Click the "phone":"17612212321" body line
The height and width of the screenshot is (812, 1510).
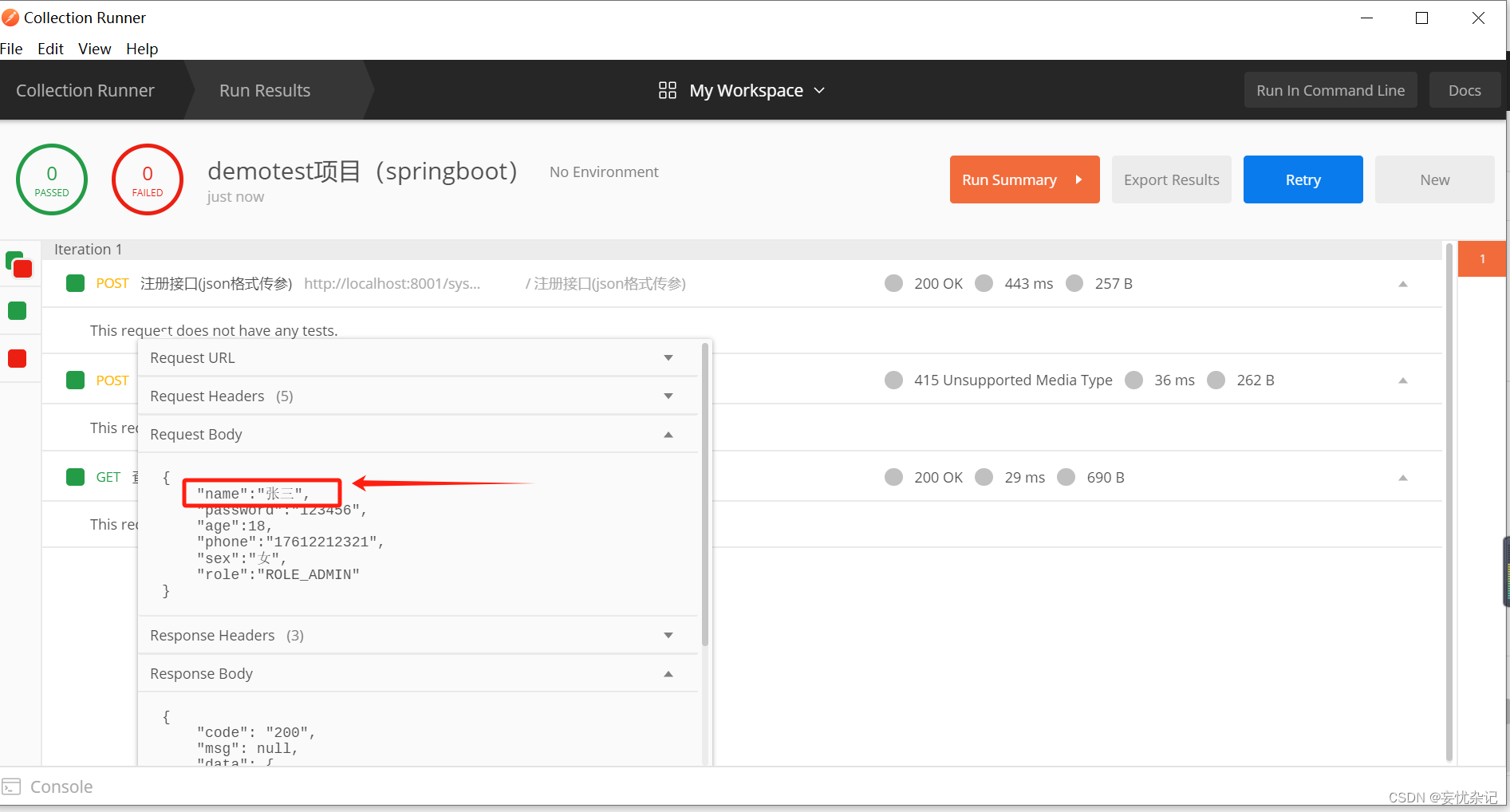point(290,542)
